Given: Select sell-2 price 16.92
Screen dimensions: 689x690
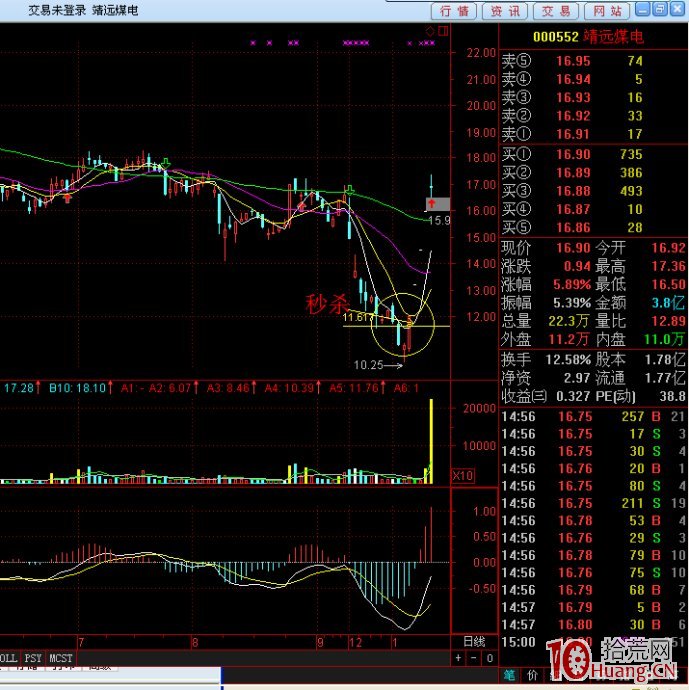Looking at the screenshot, I should (x=573, y=116).
